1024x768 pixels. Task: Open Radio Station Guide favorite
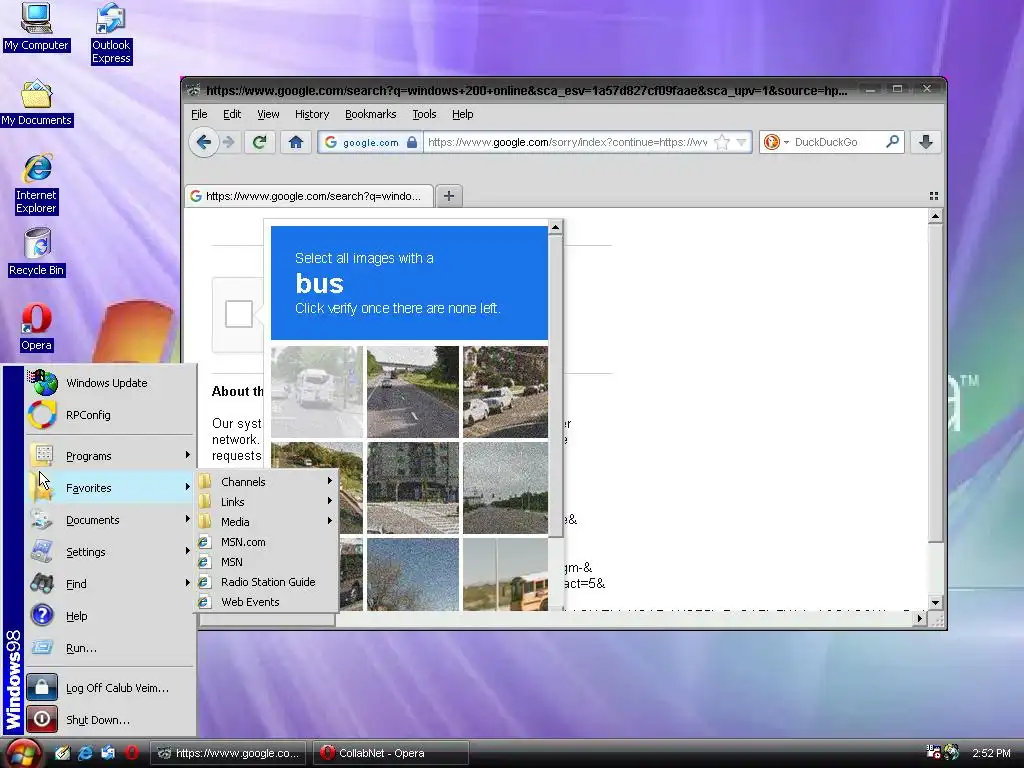266,582
